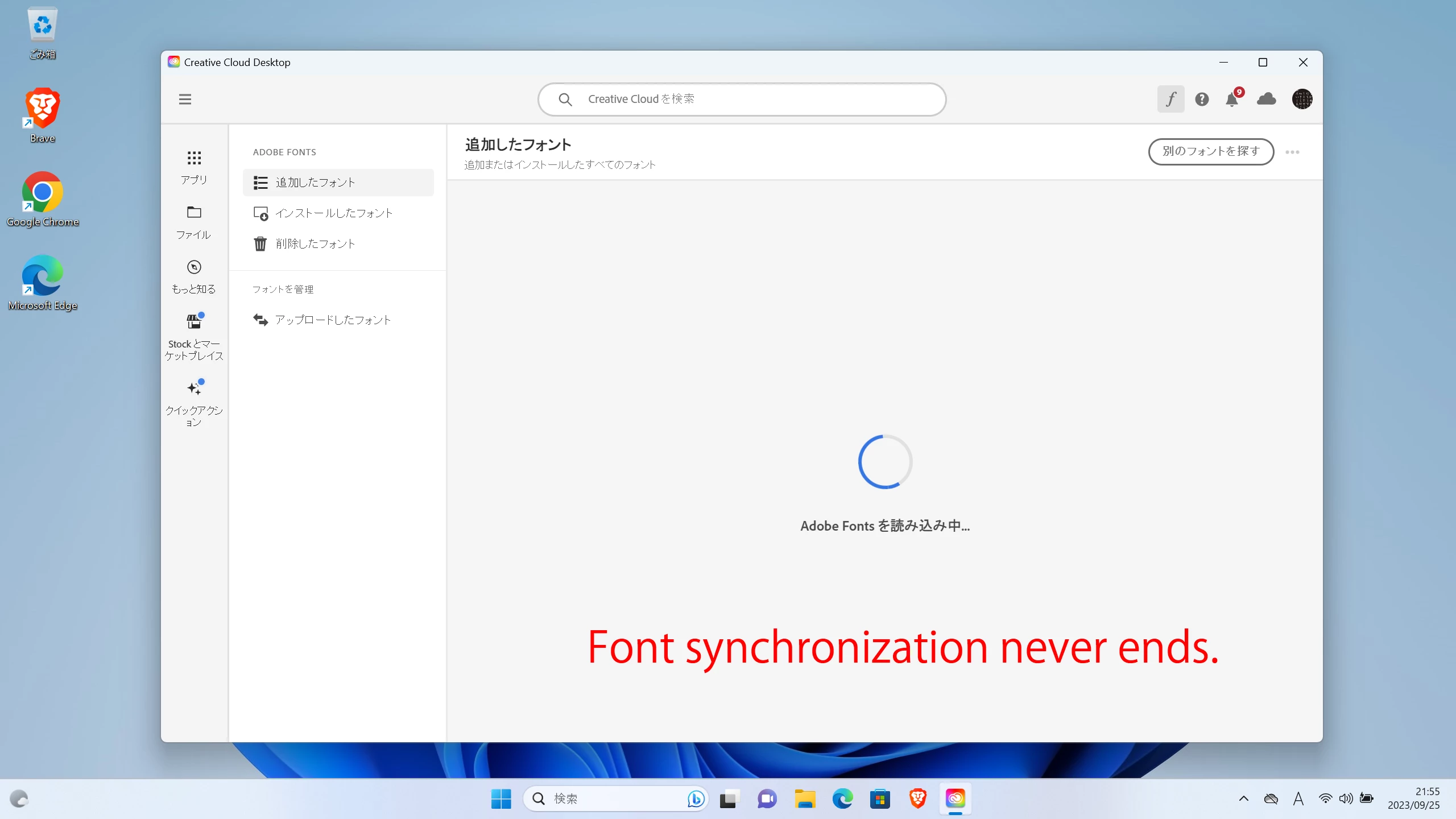Click the cloud sync status icon
This screenshot has height=819, width=1456.
pyautogui.click(x=1267, y=100)
